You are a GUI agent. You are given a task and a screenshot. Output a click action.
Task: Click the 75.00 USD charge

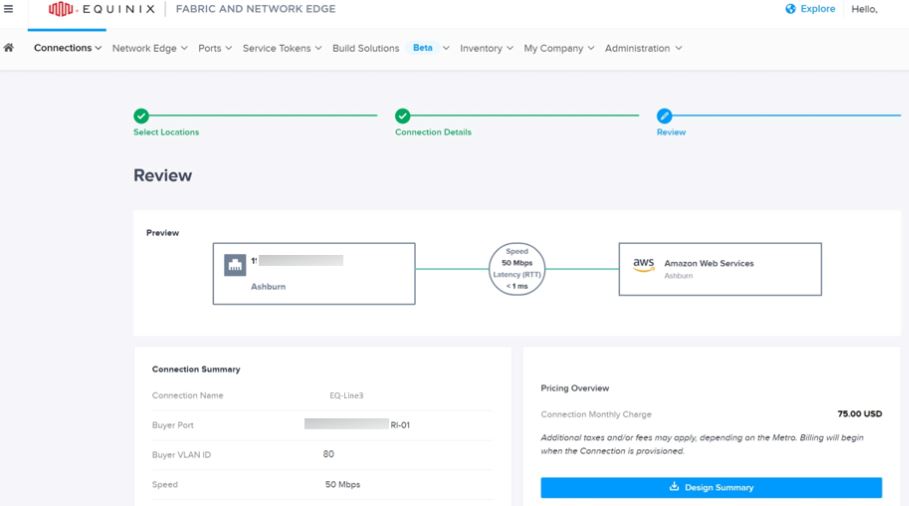pos(860,414)
